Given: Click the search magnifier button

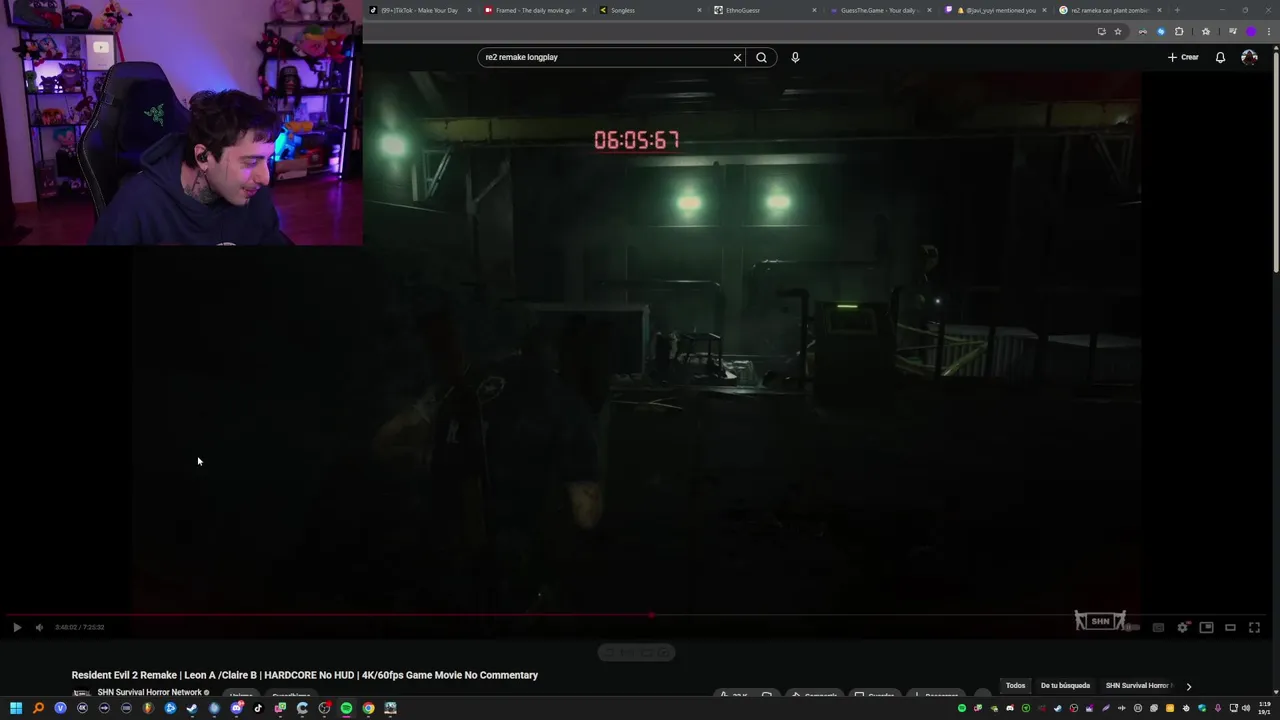Looking at the screenshot, I should [762, 57].
